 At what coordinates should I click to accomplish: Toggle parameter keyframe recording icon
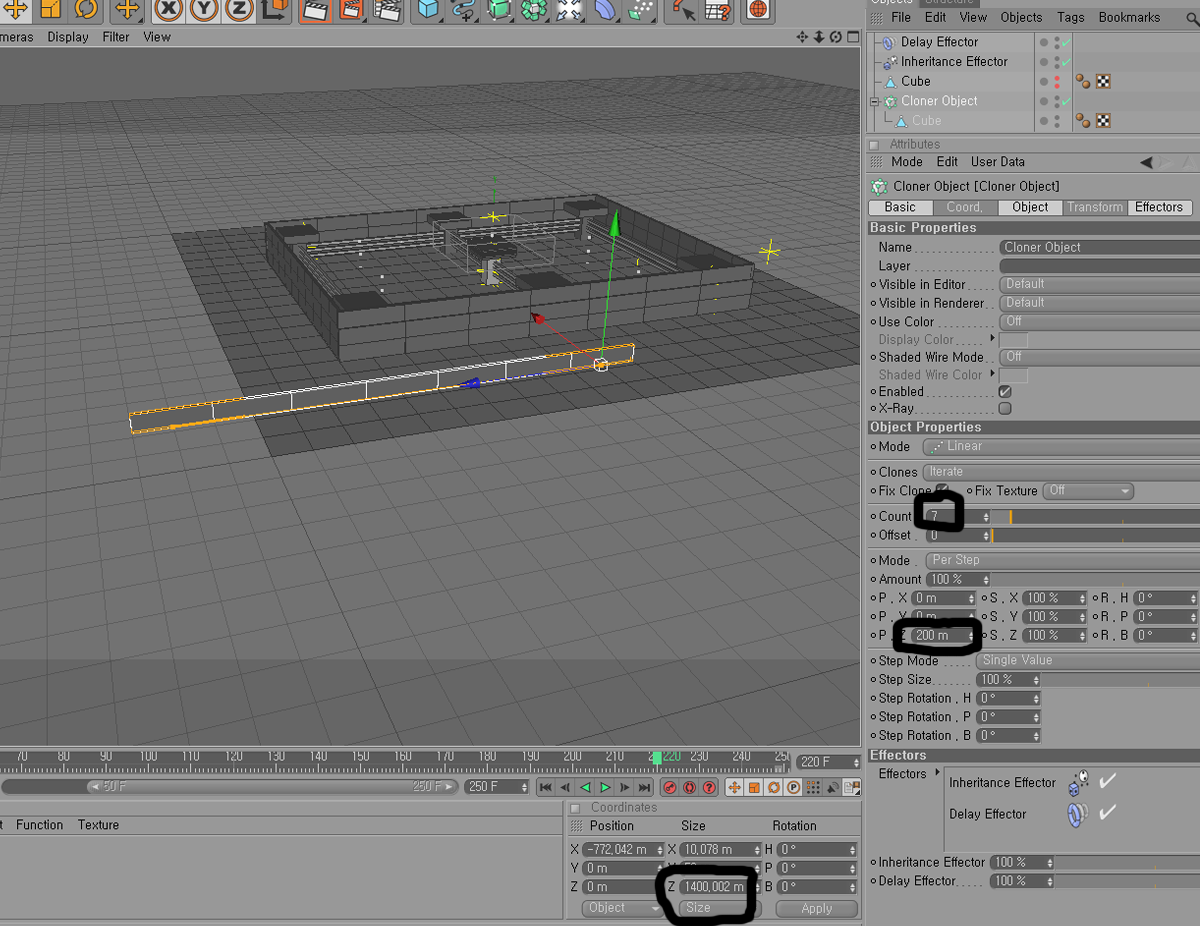click(x=793, y=788)
